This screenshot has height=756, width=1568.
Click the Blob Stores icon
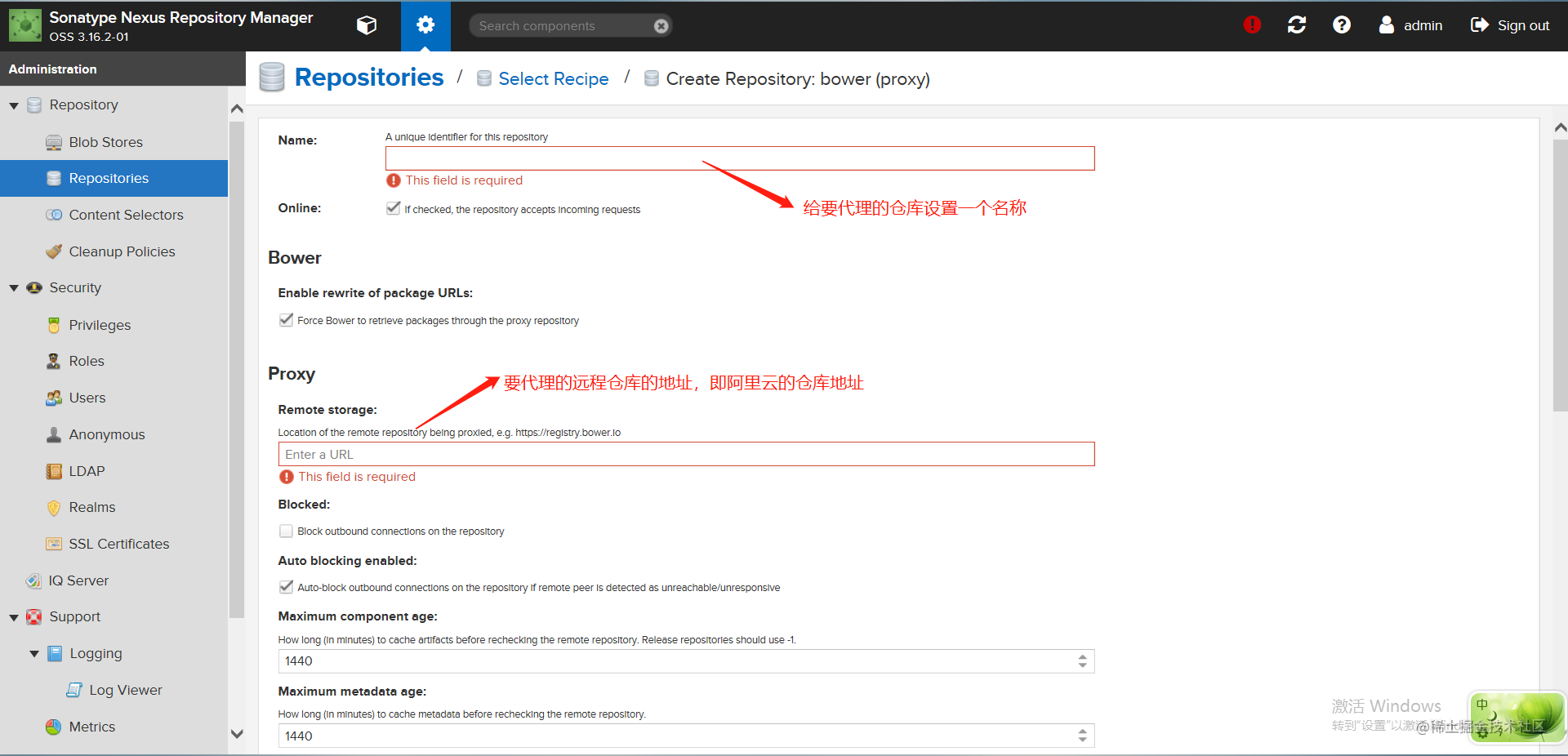click(54, 142)
